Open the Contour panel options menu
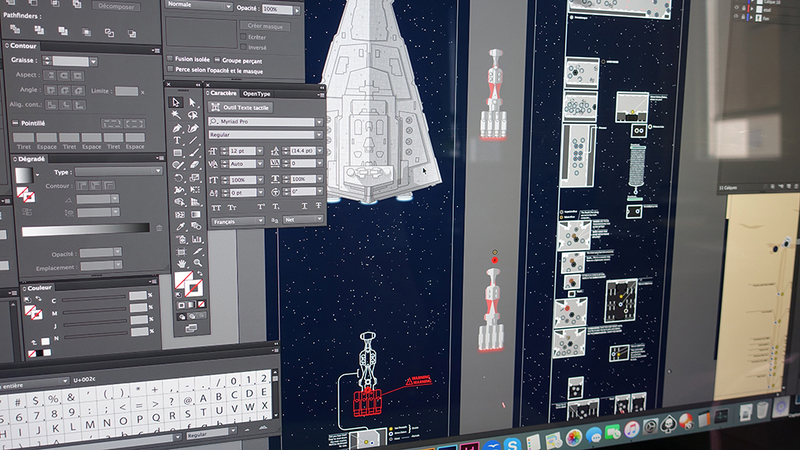The width and height of the screenshot is (800, 450). (156, 51)
